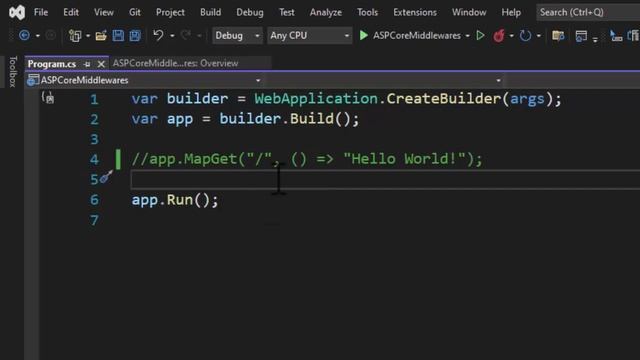Expand the New Project dropdown arrow
This screenshot has width=640, height=360.
(x=88, y=36)
